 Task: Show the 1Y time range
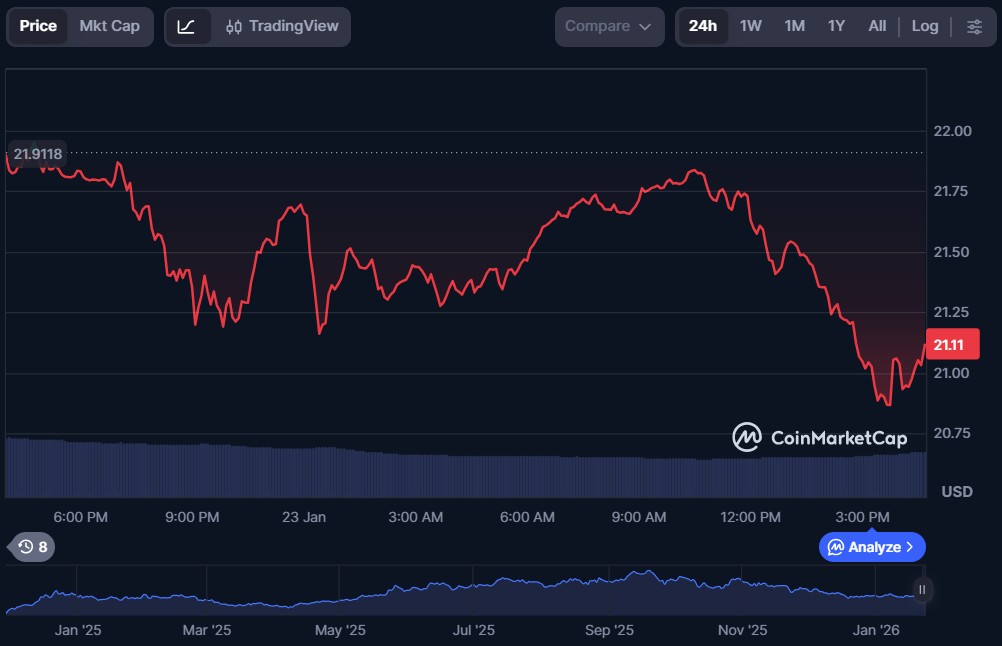click(836, 27)
